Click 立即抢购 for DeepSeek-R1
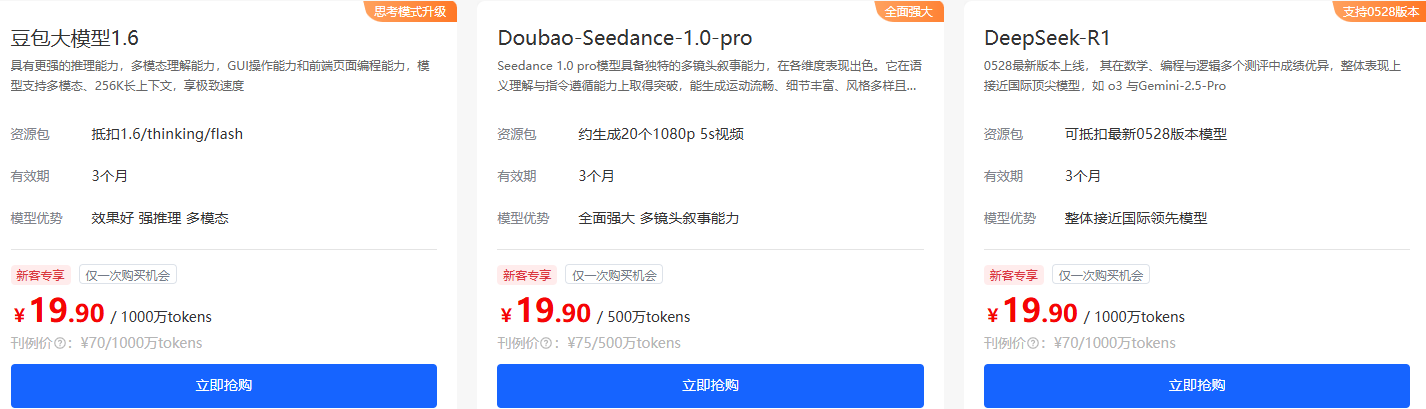This screenshot has height=409, width=1426. tap(1197, 385)
